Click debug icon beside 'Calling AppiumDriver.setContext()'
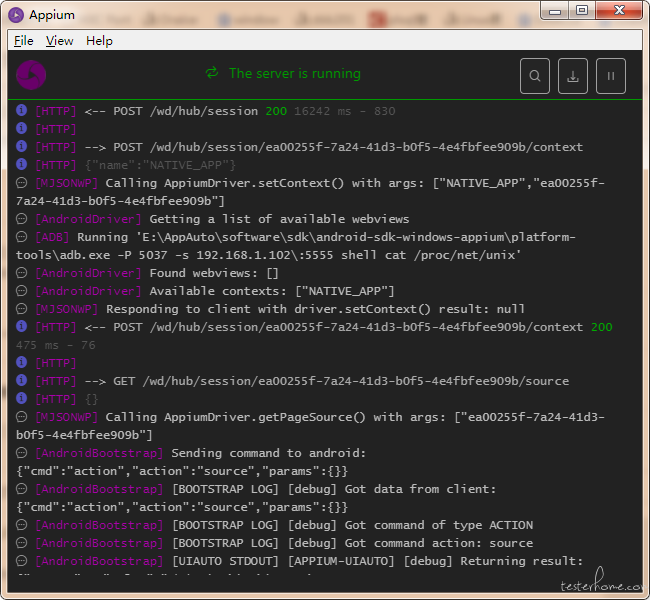The height and width of the screenshot is (600, 650). point(22,182)
